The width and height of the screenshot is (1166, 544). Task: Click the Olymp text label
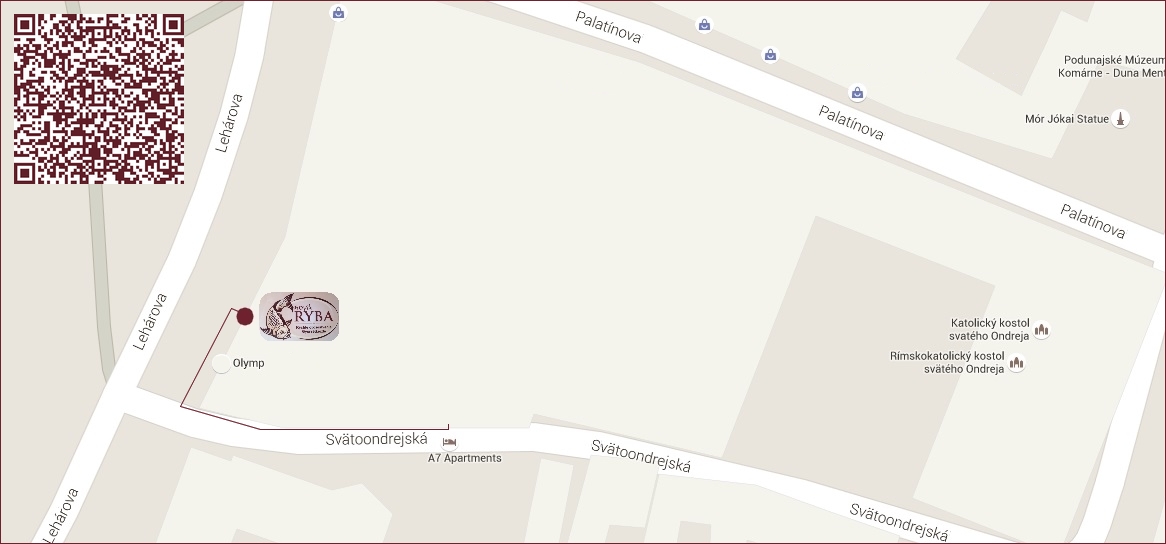(248, 363)
